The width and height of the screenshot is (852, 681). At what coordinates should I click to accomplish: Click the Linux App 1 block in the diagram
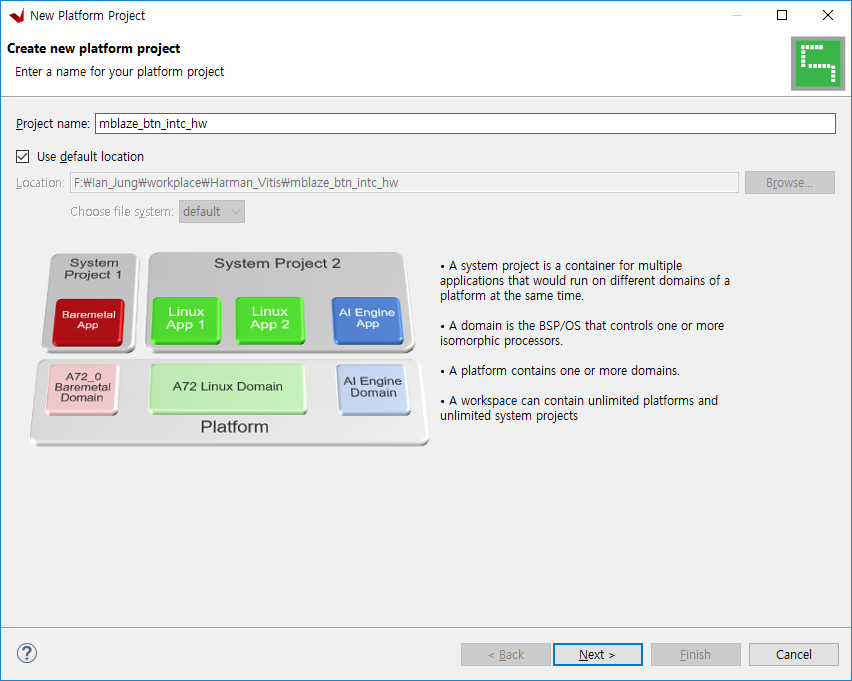(x=186, y=320)
